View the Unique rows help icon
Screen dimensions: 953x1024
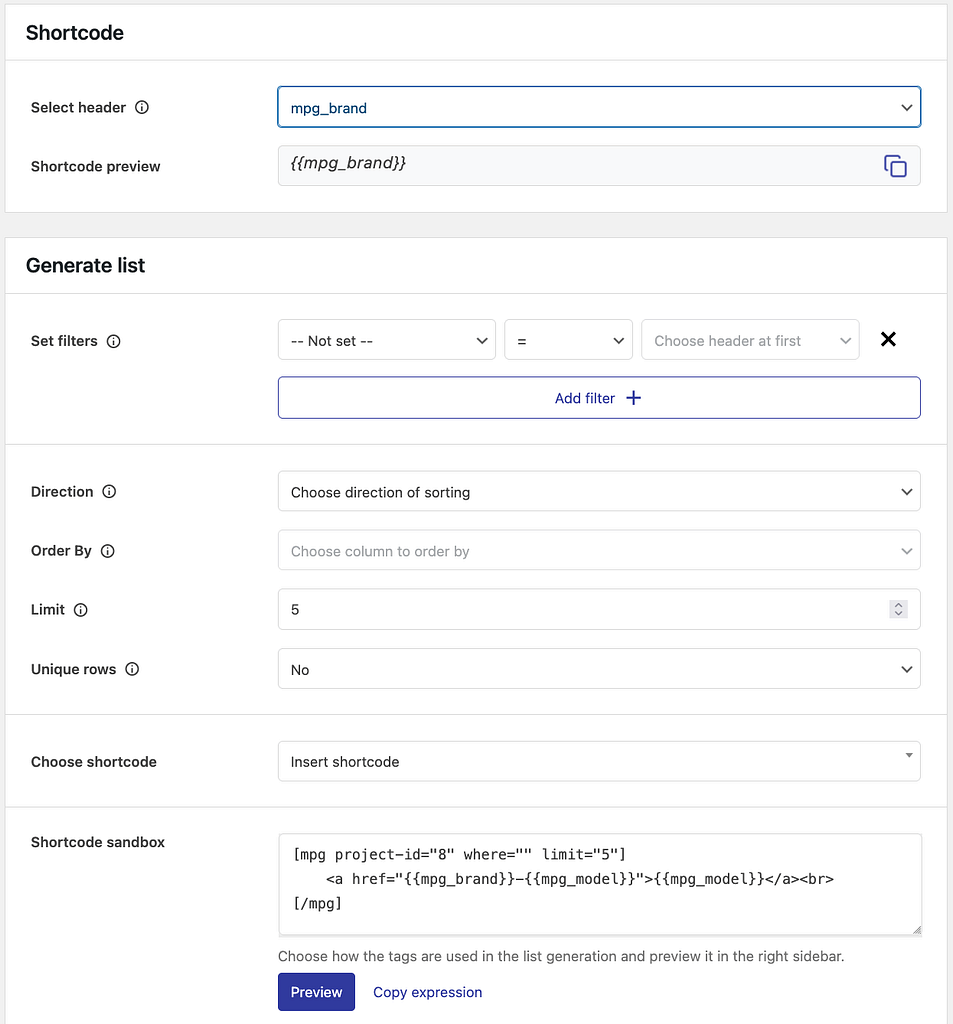tap(132, 669)
